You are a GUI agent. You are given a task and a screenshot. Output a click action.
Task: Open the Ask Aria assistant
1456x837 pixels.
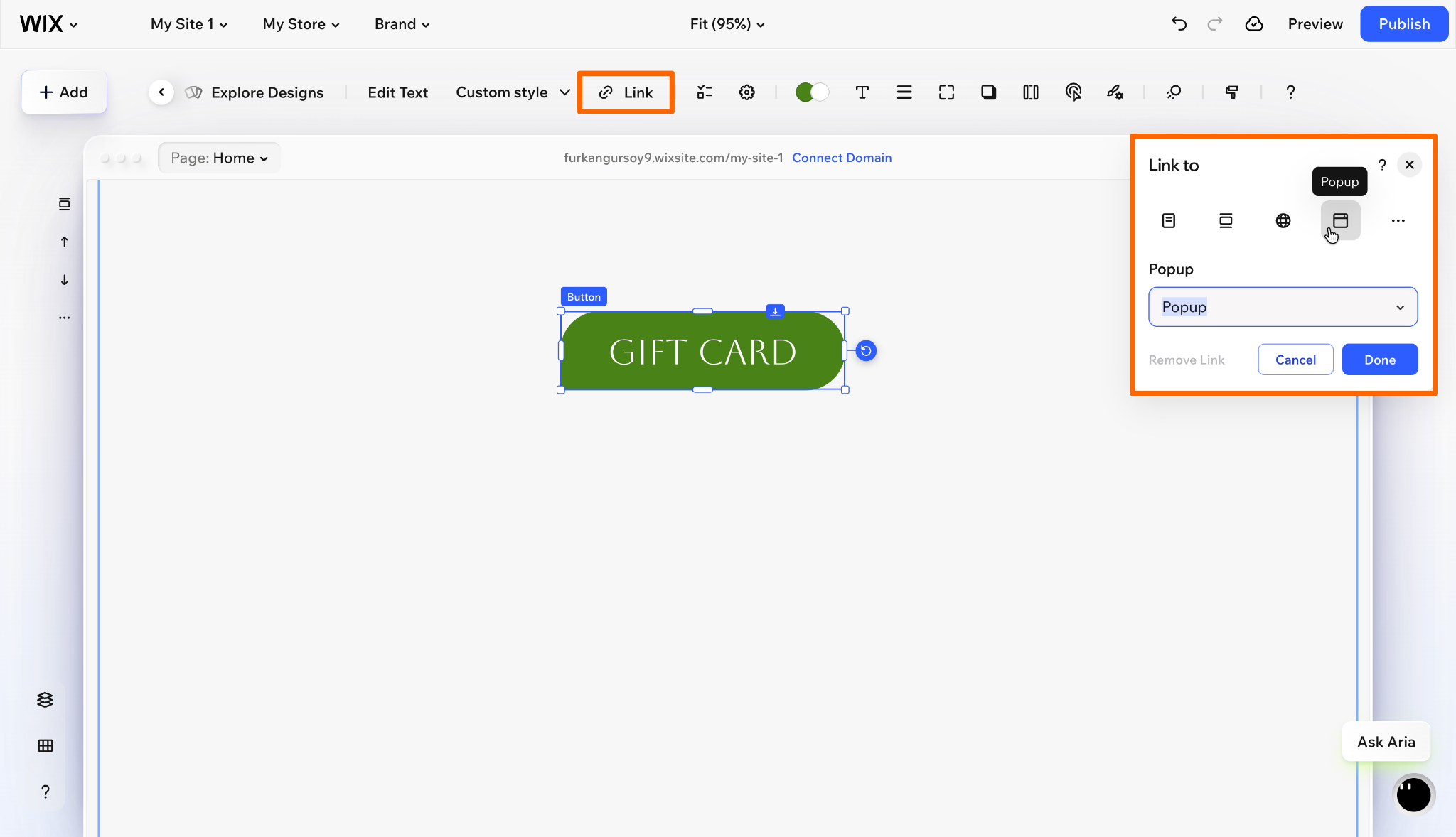click(1386, 742)
